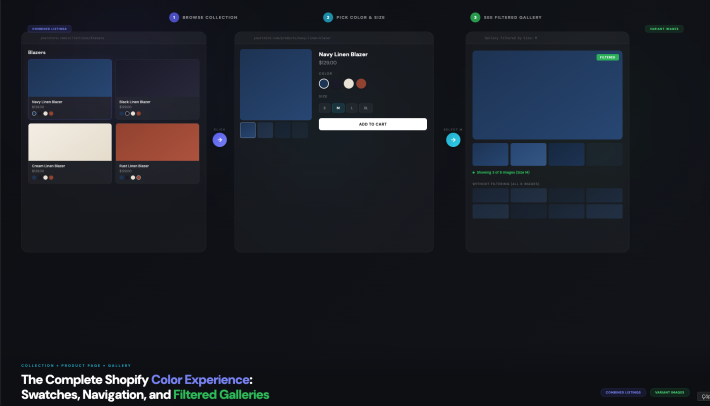Click the Navy Linen Blazer product title

343,54
